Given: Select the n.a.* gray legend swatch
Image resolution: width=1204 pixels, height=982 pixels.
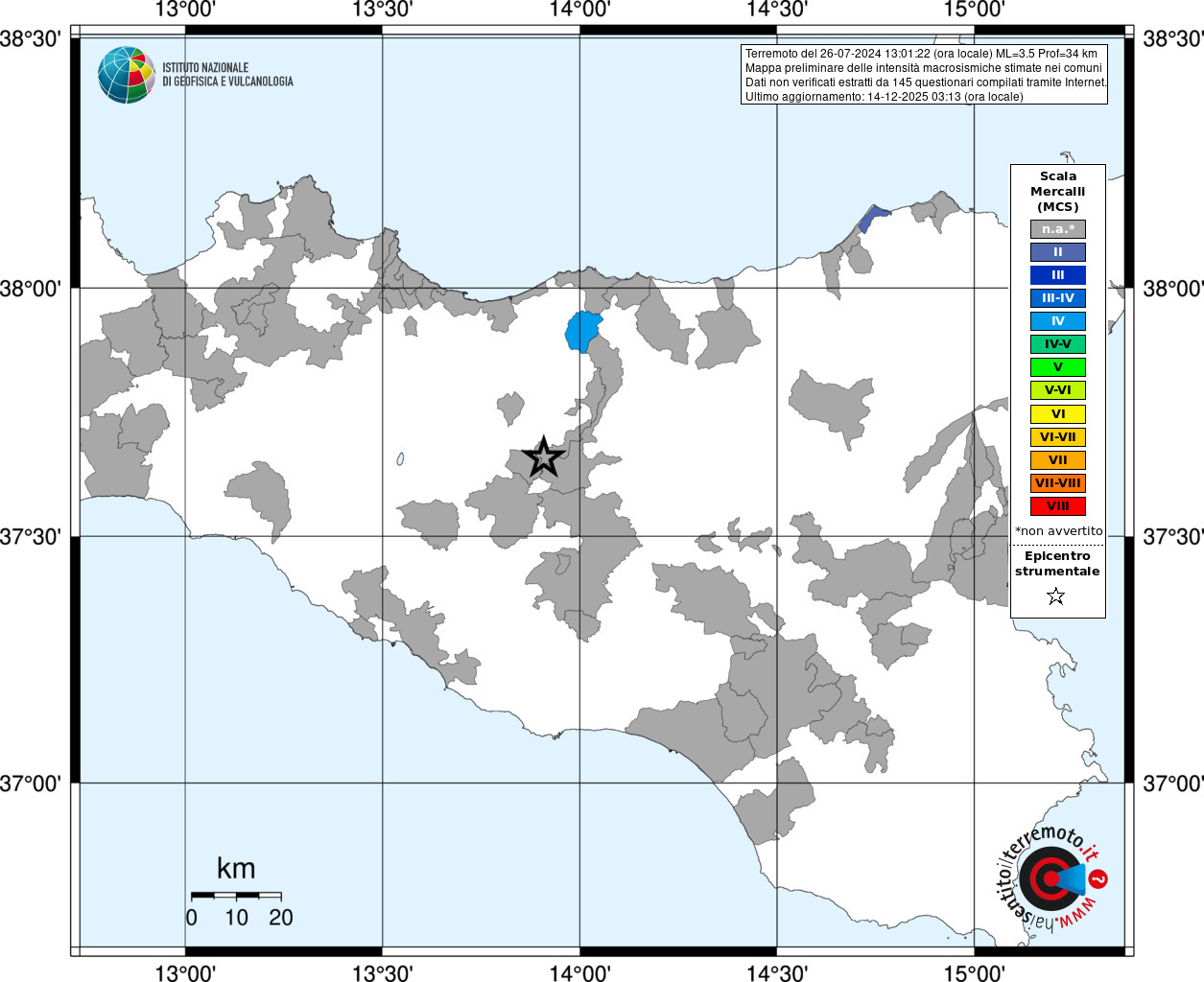Looking at the screenshot, I should click(x=1057, y=229).
